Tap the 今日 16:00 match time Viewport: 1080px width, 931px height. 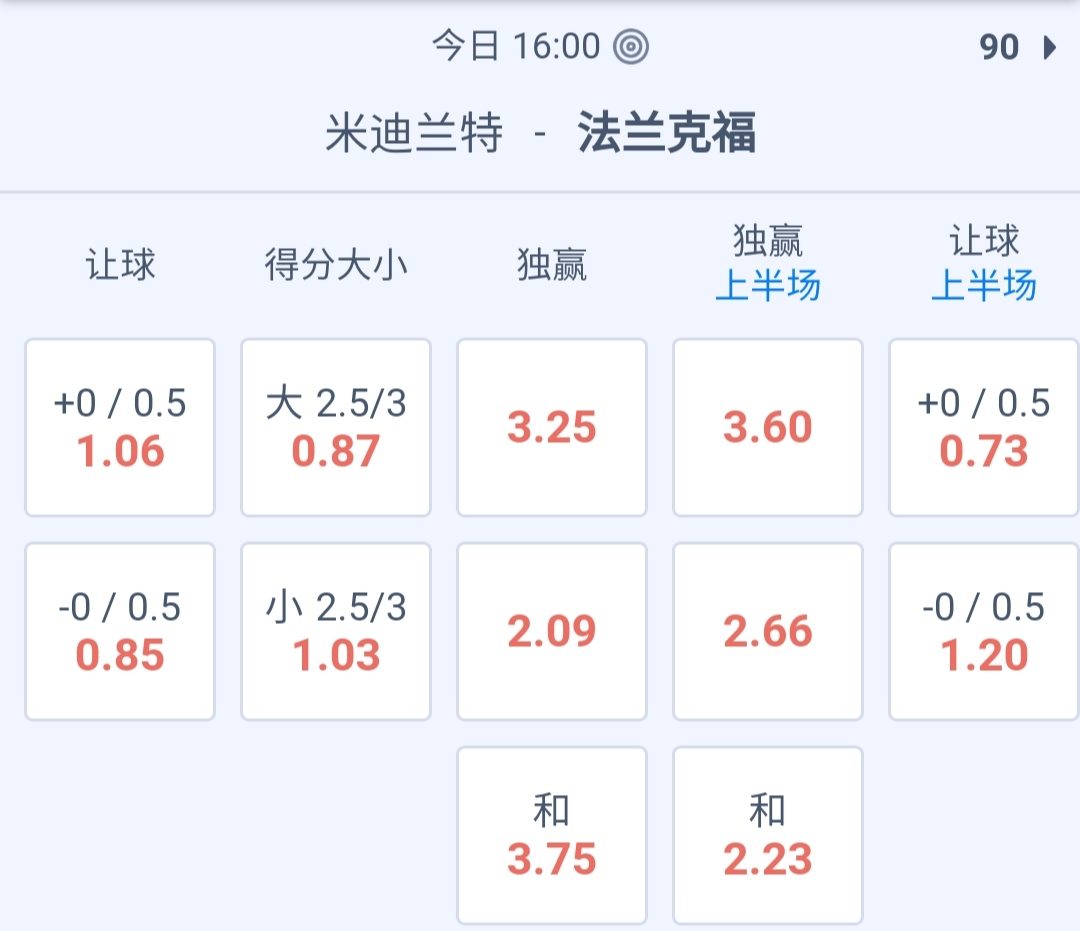[516, 47]
